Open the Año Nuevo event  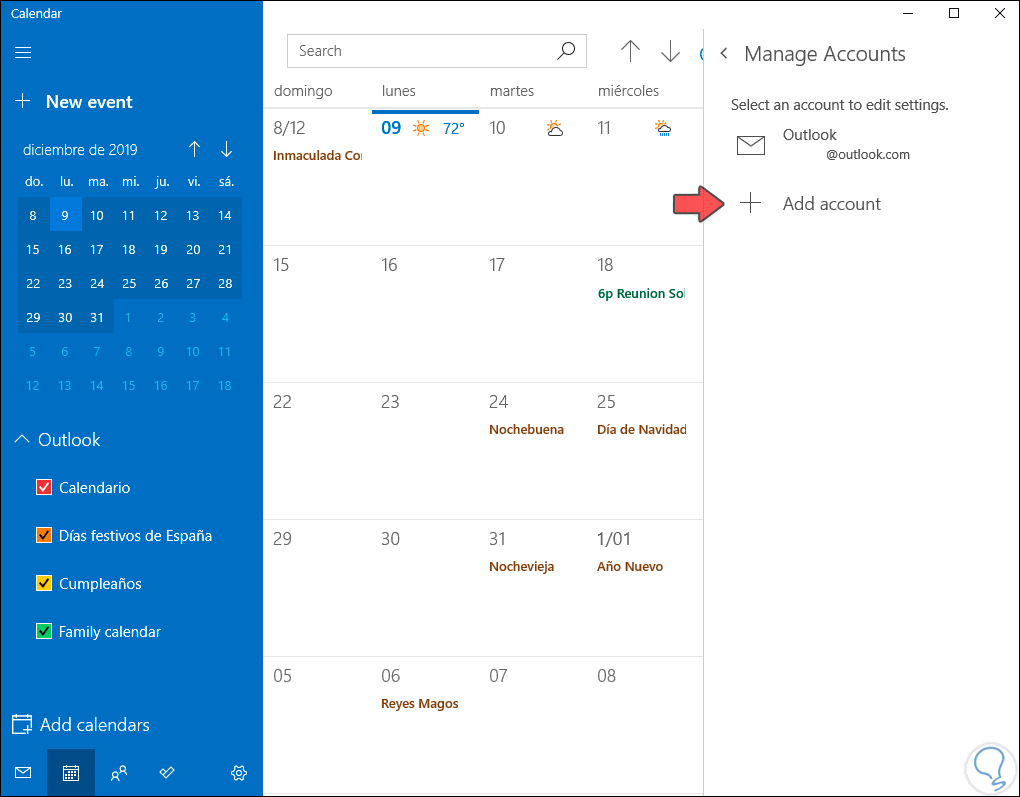pyautogui.click(x=630, y=567)
